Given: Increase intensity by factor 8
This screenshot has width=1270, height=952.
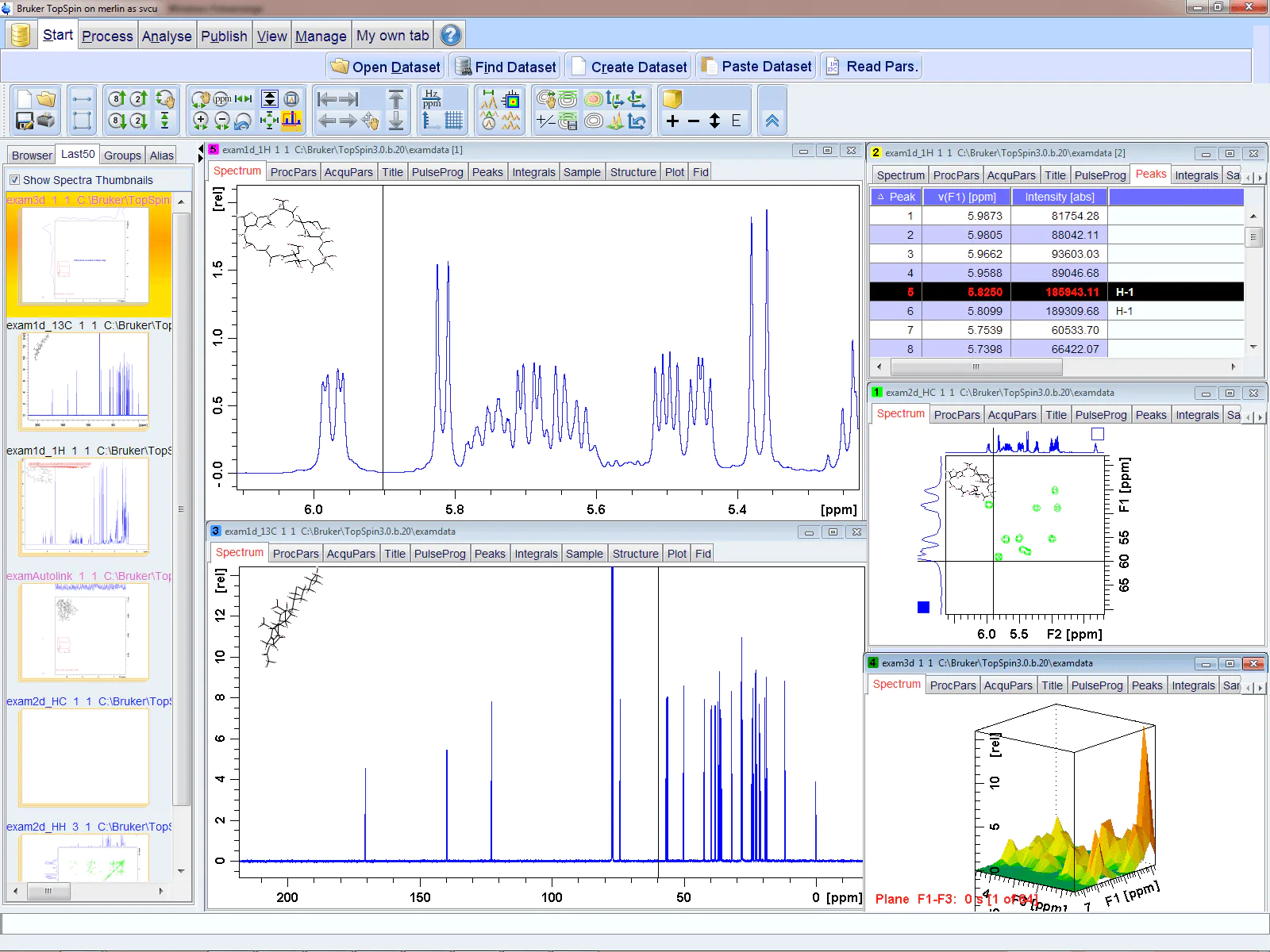Looking at the screenshot, I should [x=117, y=99].
